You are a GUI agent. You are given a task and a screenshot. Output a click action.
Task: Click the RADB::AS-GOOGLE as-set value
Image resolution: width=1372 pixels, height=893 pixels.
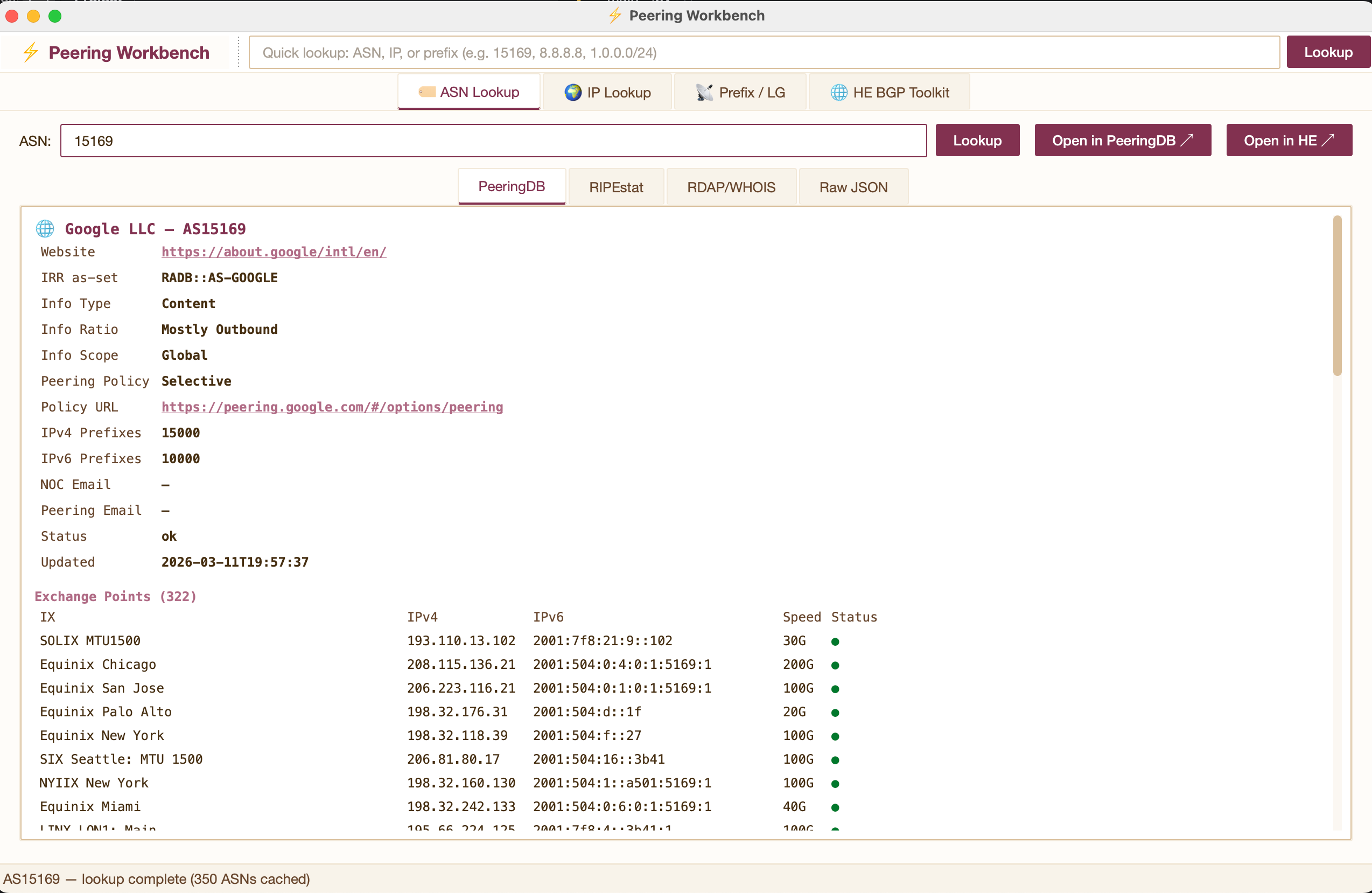[220, 278]
